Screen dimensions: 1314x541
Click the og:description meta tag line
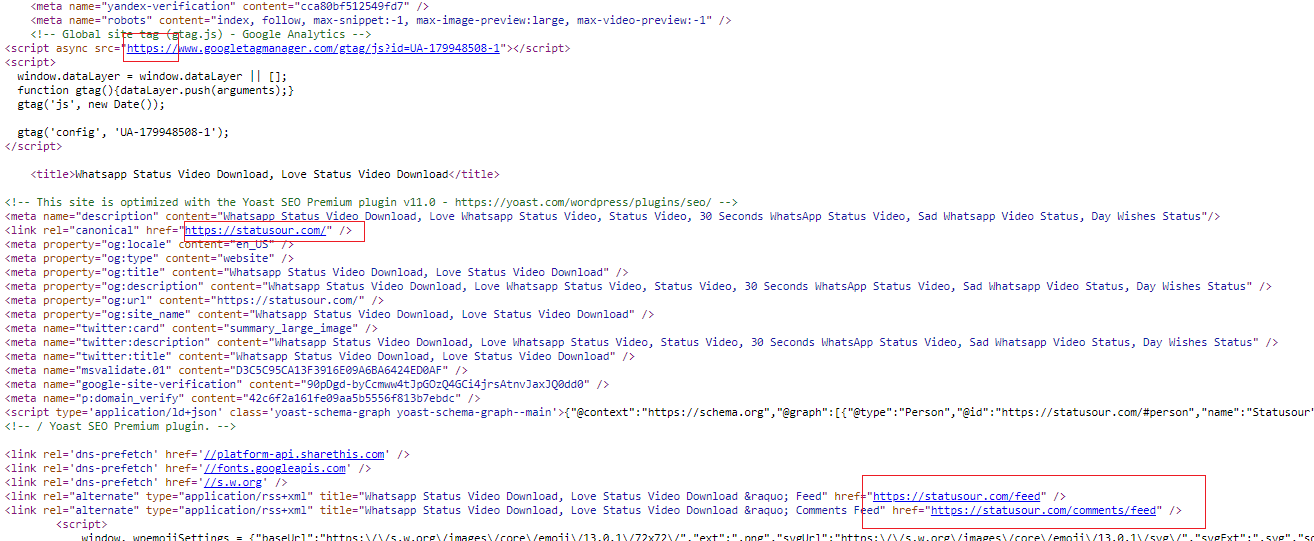[x=638, y=286]
